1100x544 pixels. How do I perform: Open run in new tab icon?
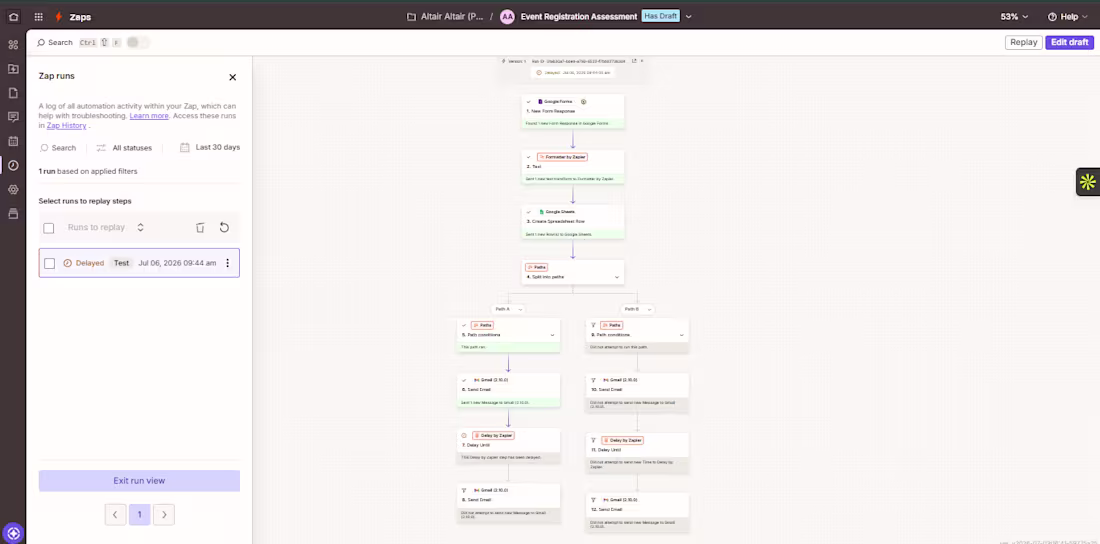634,61
